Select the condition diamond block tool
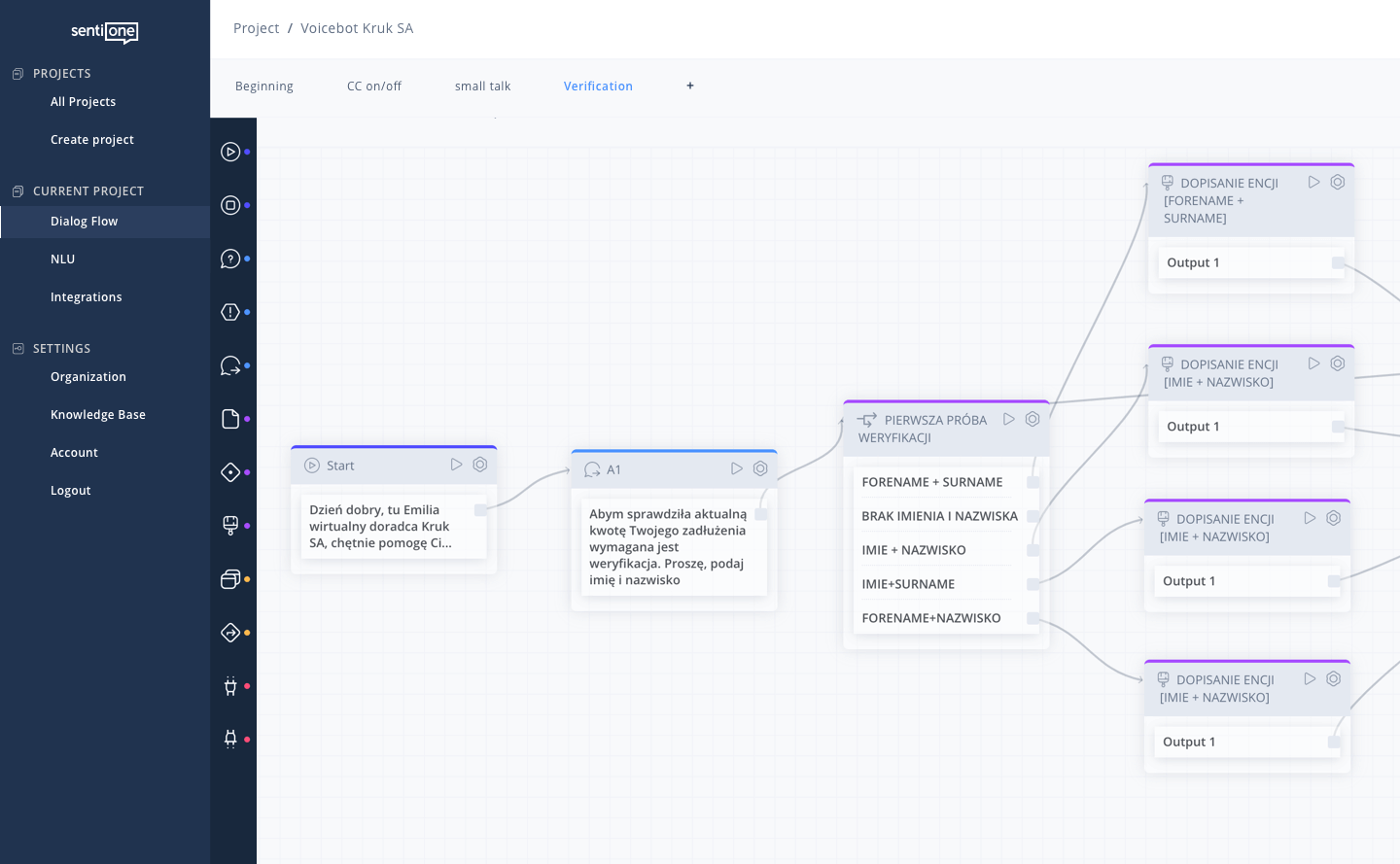Screen dimensions: 1400x864 (231, 472)
